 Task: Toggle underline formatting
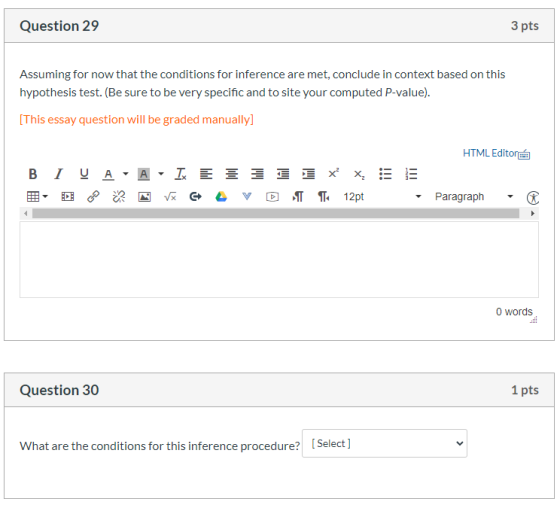coord(84,174)
